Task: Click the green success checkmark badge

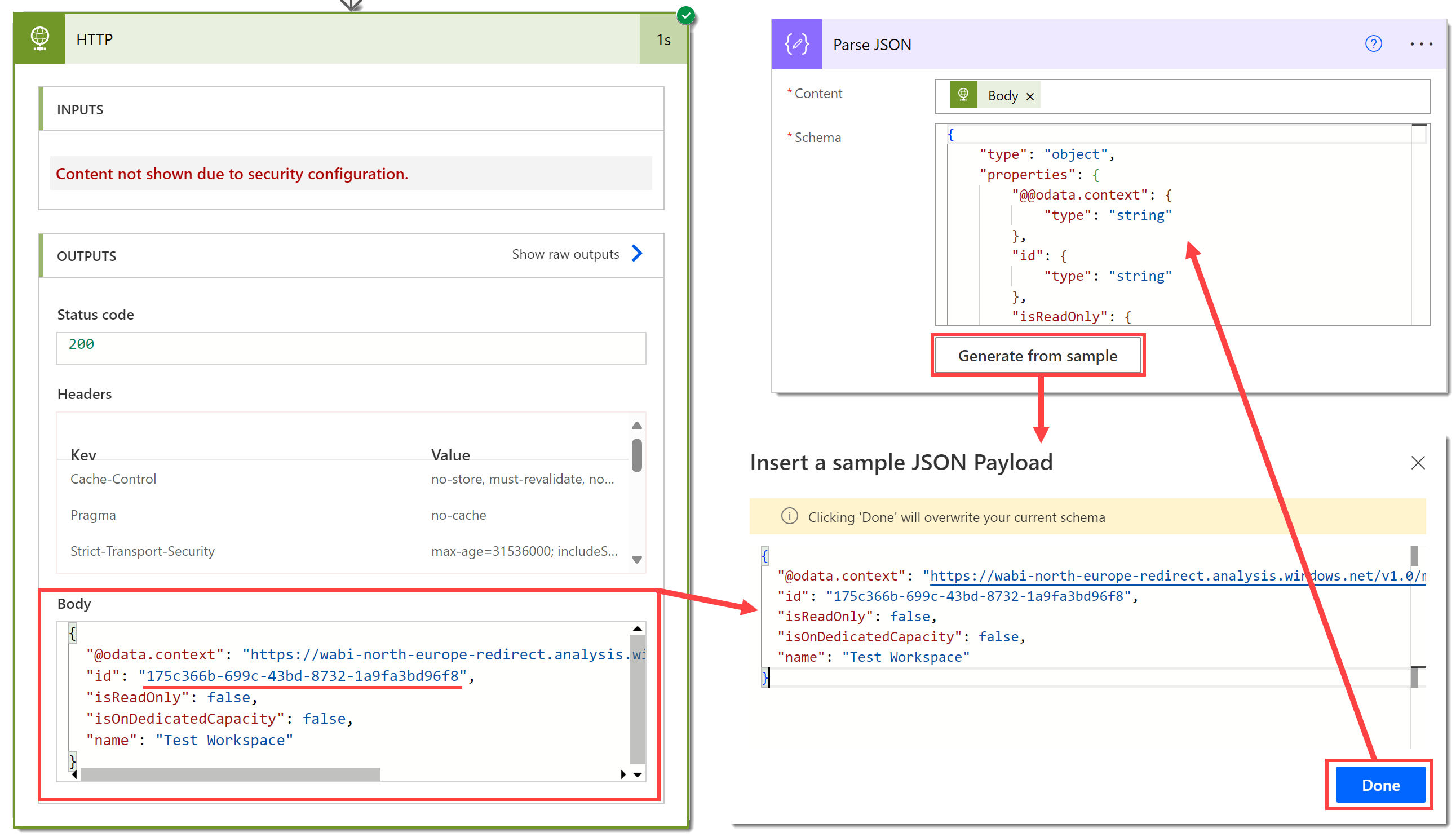Action: (x=685, y=16)
